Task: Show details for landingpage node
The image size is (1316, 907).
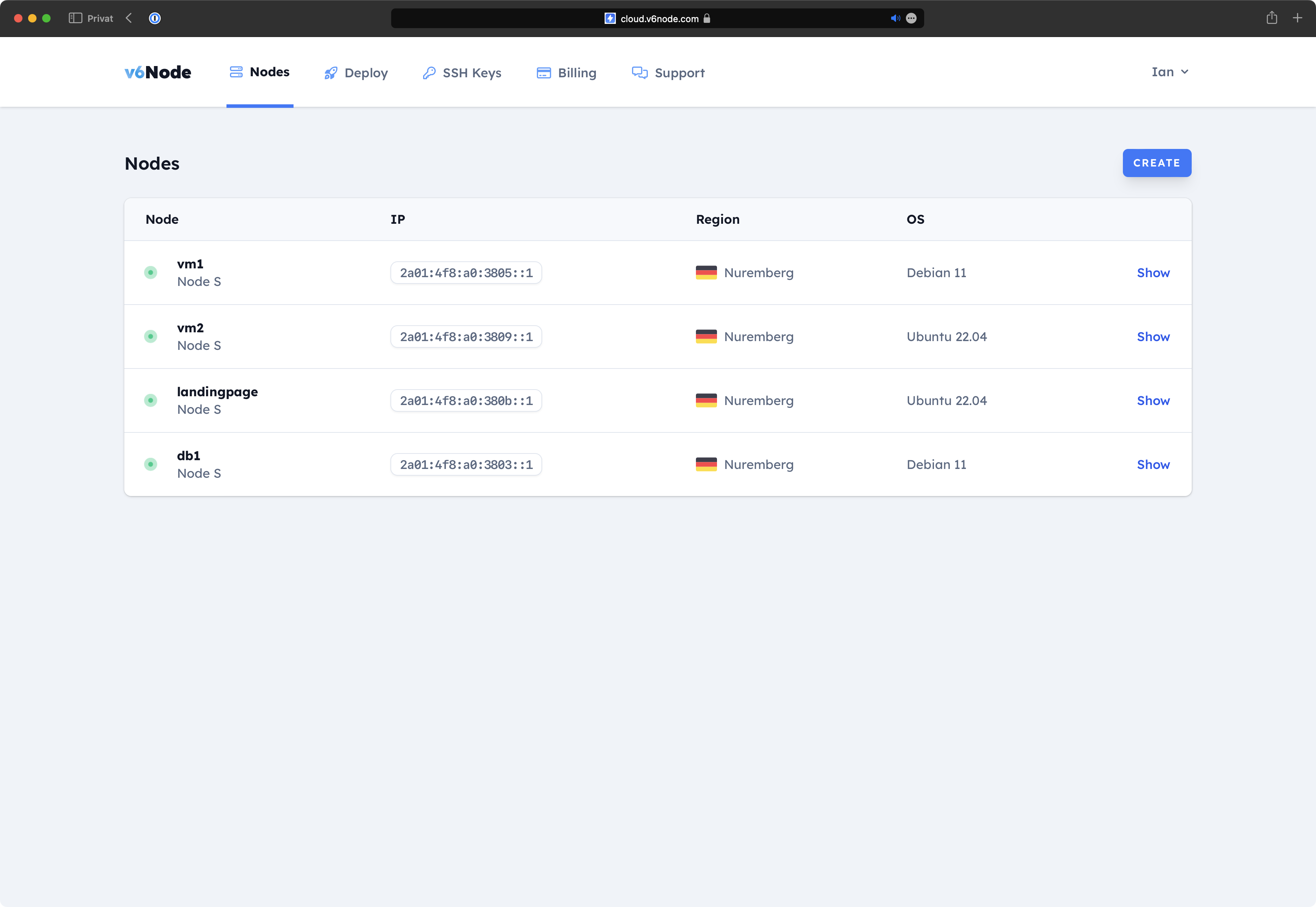Action: (x=1152, y=401)
